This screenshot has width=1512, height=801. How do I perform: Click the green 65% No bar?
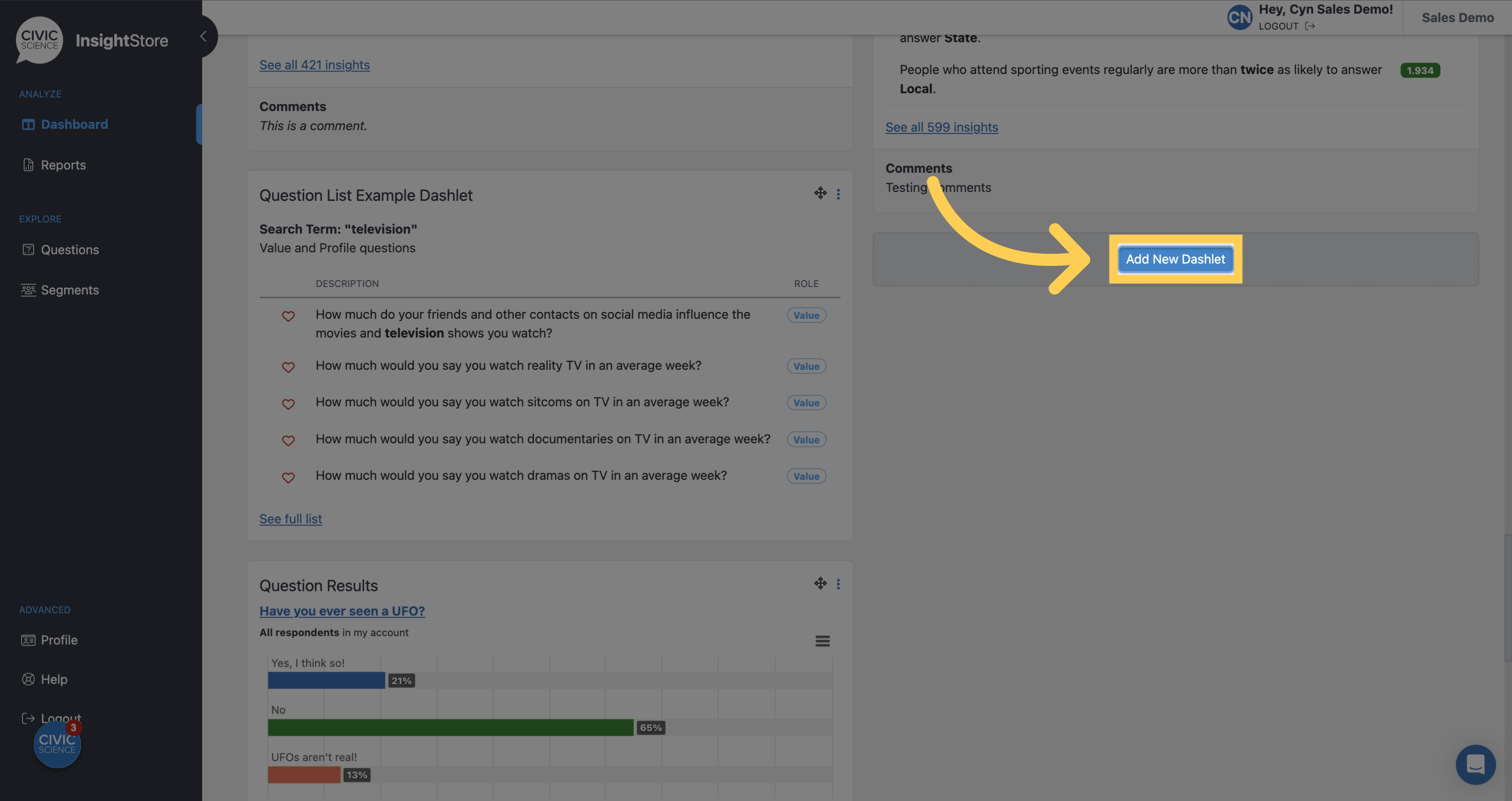[x=449, y=728]
